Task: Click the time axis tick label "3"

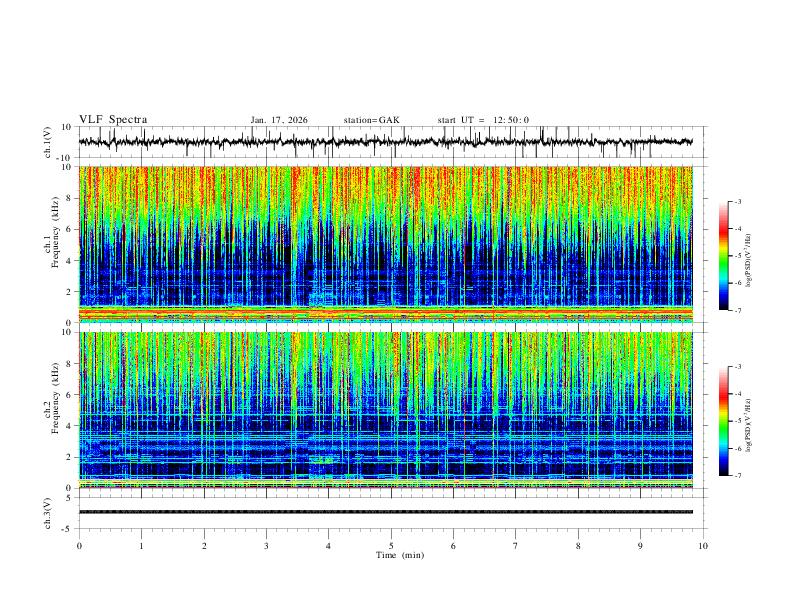Action: (266, 546)
